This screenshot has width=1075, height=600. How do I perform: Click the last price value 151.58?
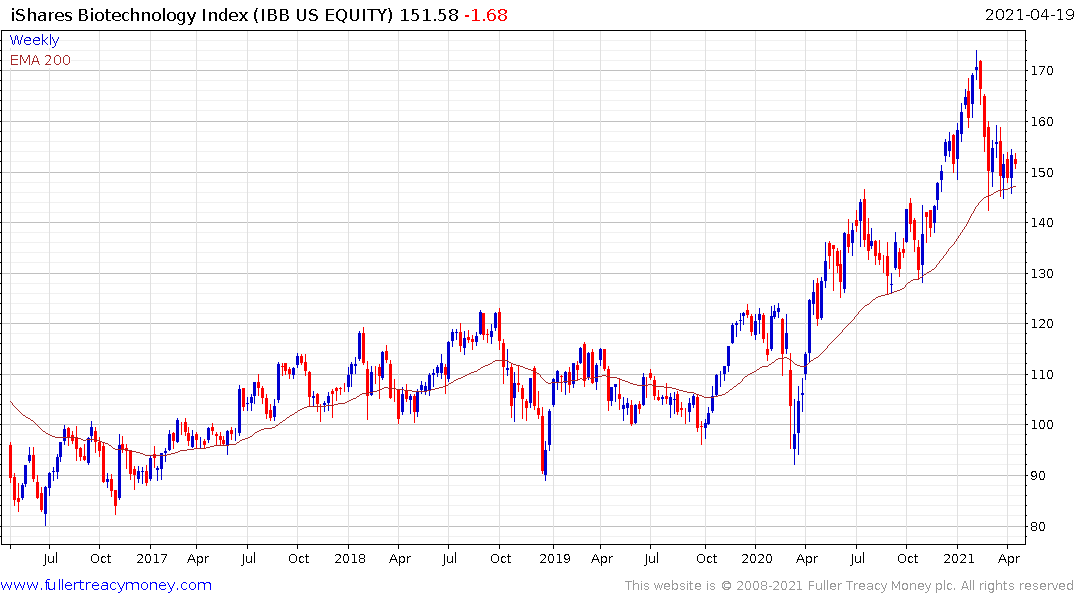point(429,15)
